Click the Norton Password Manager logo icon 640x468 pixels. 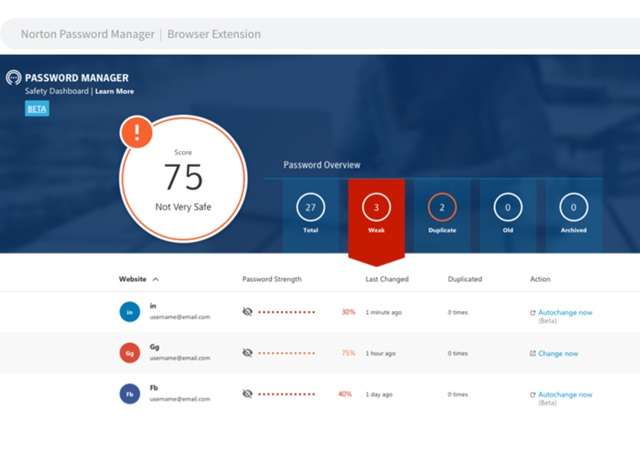coord(13,77)
